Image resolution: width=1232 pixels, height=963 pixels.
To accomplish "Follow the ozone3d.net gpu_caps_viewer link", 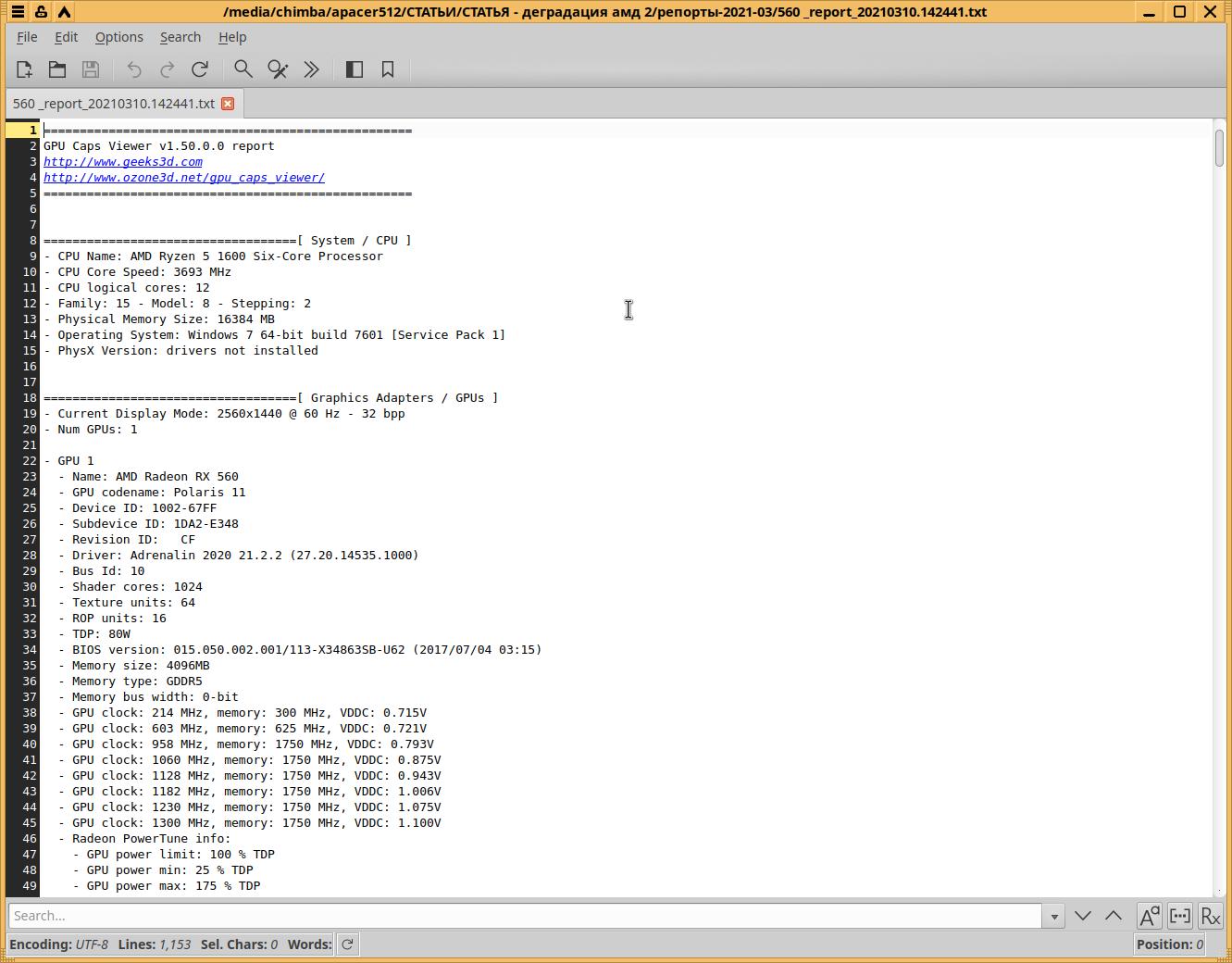I will click(x=184, y=178).
